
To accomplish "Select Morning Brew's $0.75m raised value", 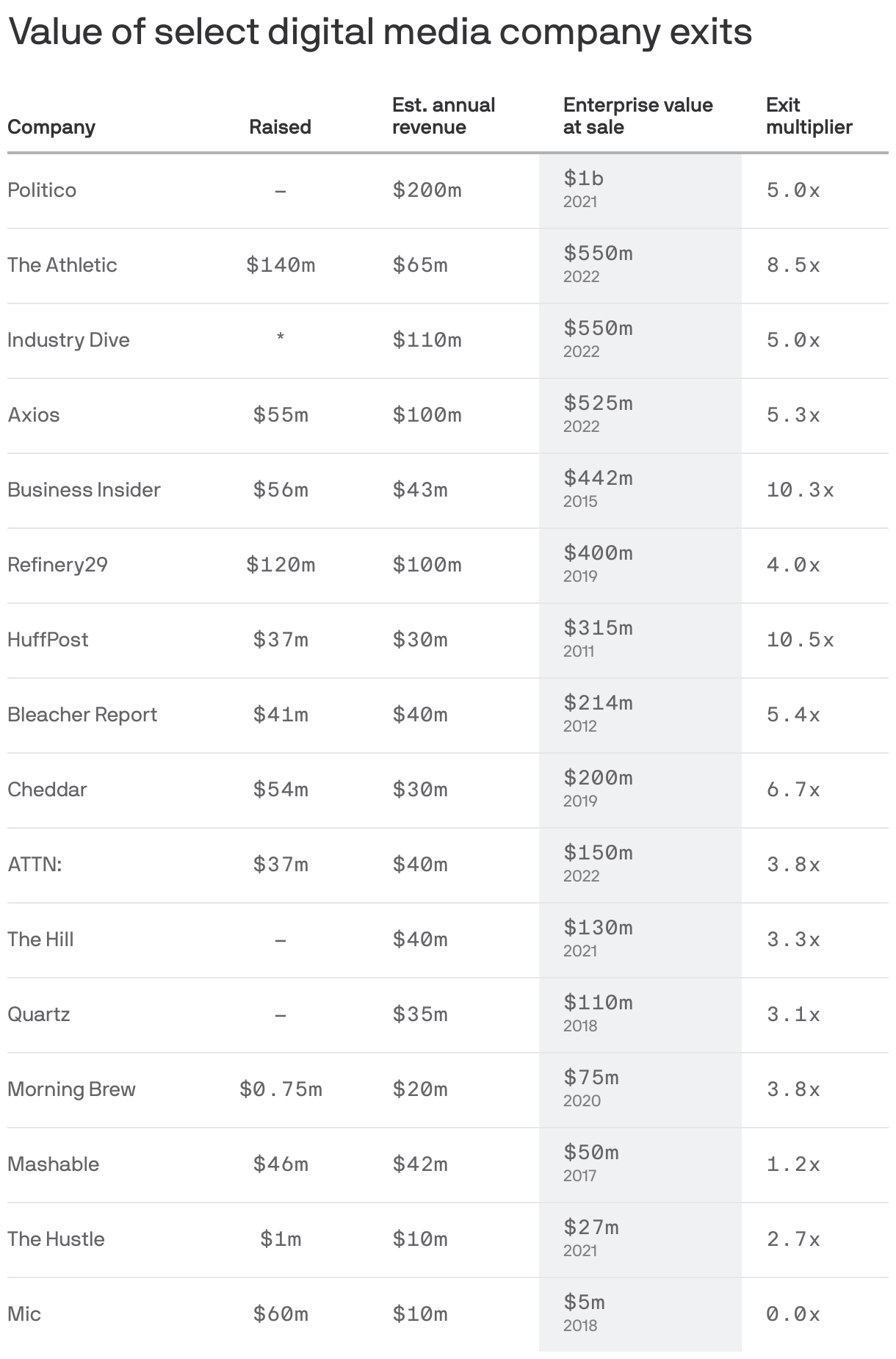I will click(281, 1089).
